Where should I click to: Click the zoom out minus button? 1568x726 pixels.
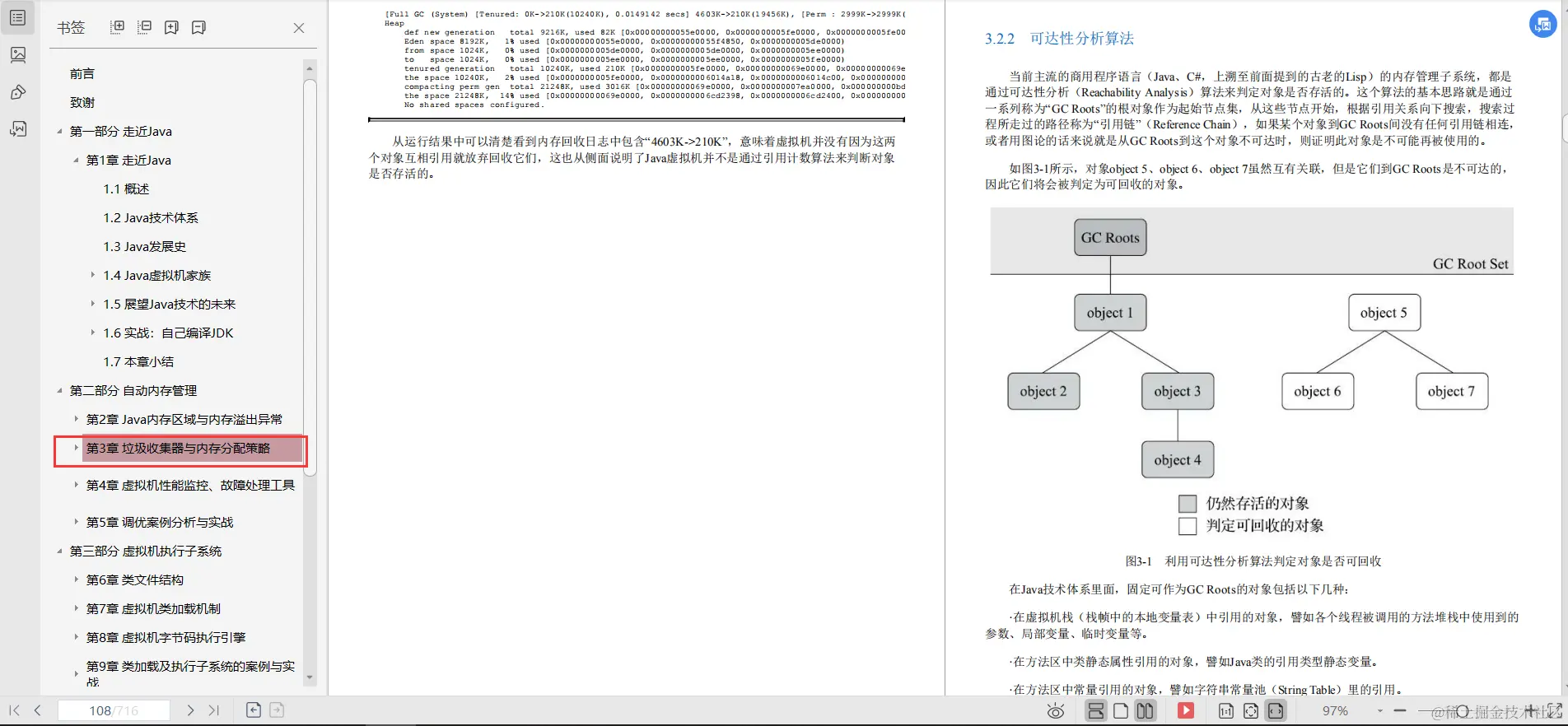[x=1400, y=710]
